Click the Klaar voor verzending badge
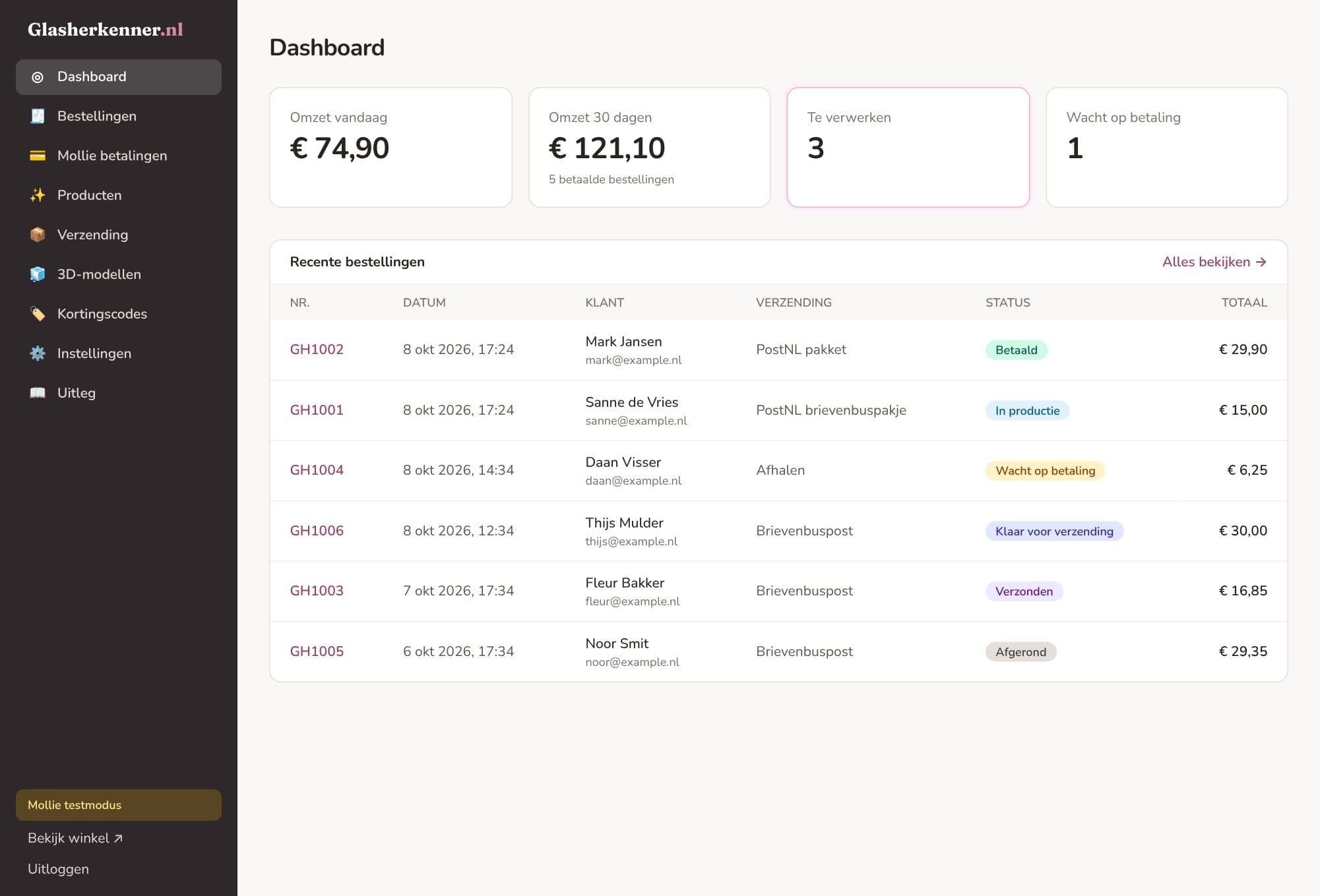Image resolution: width=1320 pixels, height=896 pixels. 1054,531
